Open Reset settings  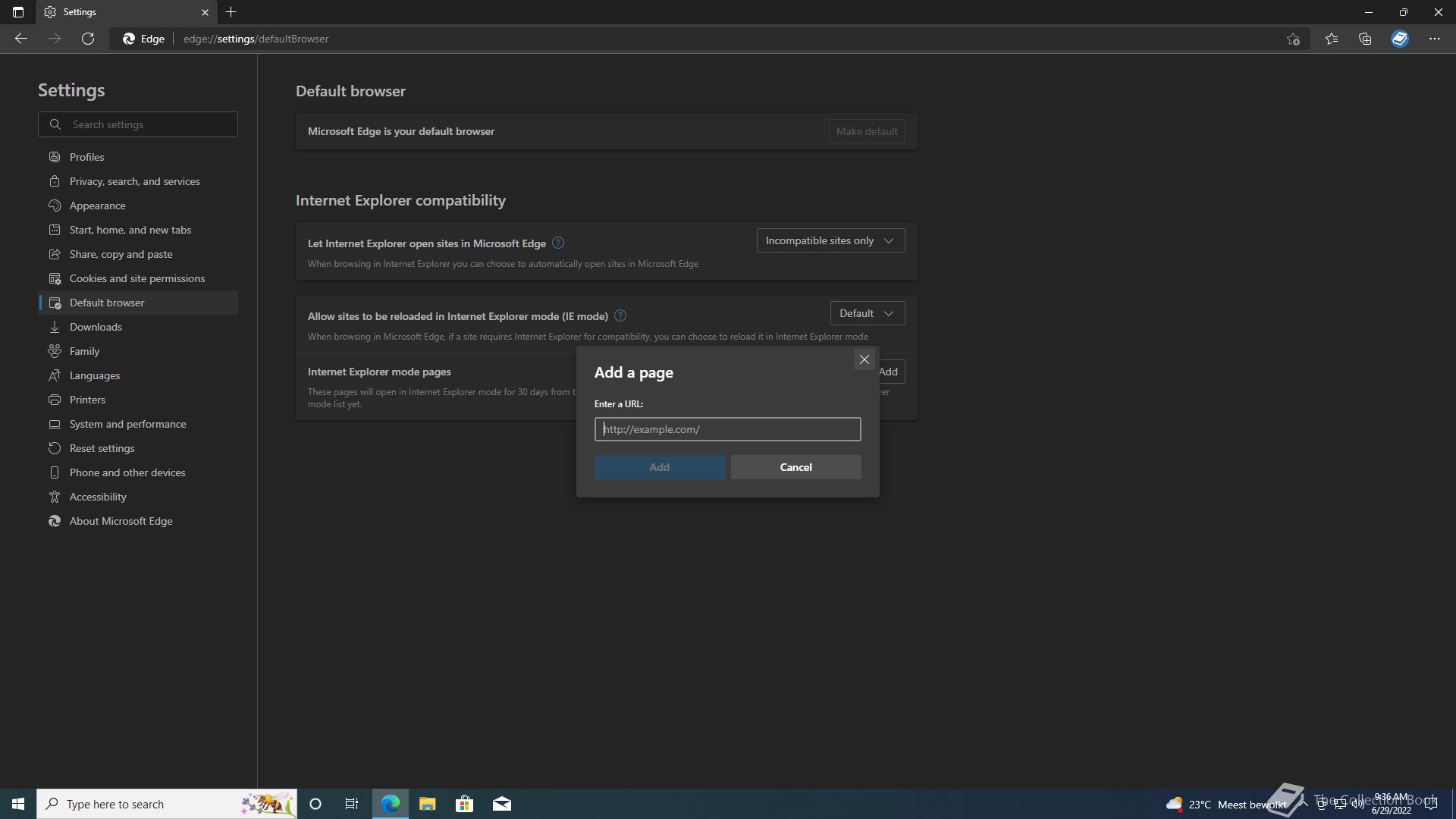138,448
